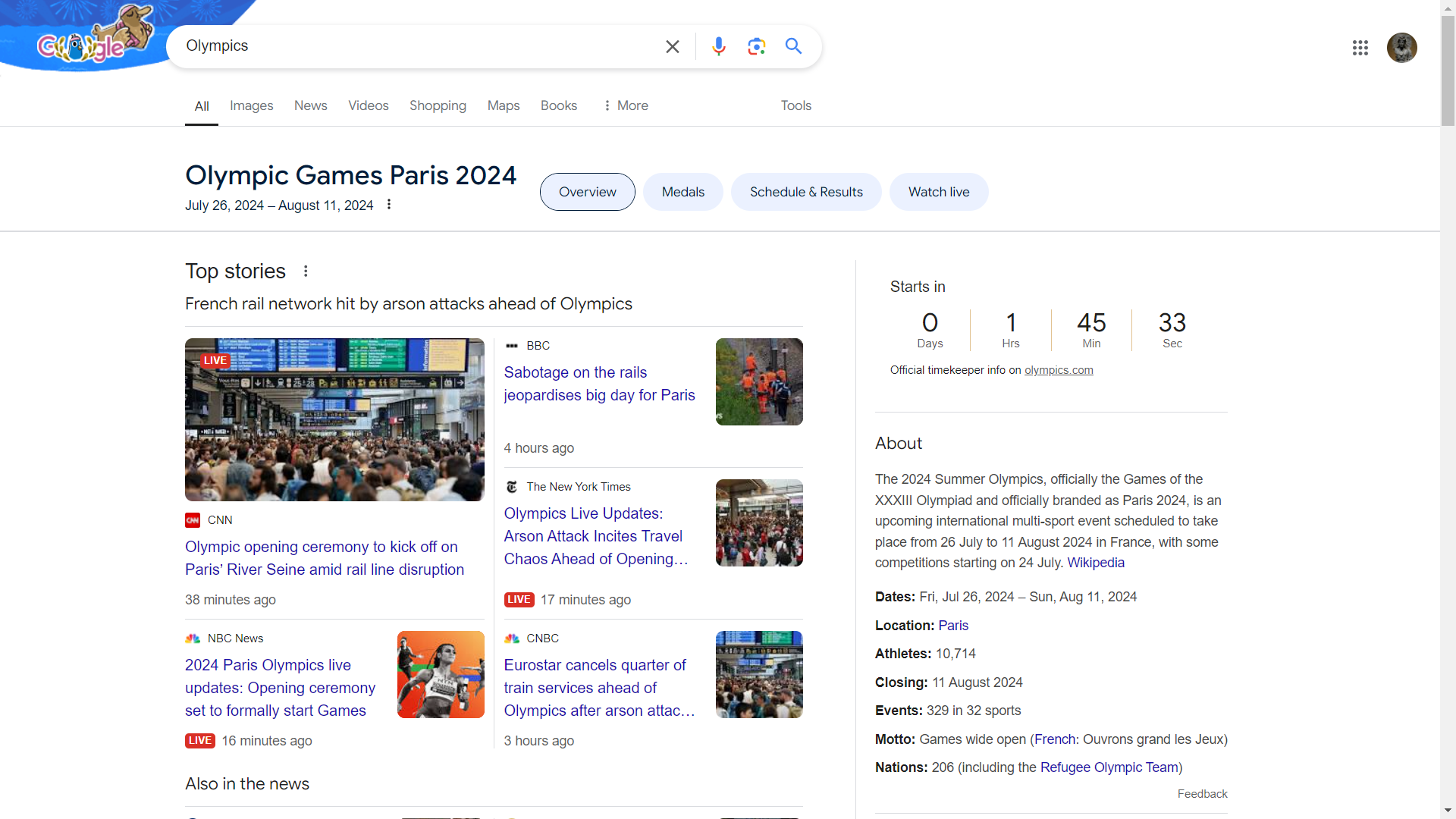Click the Feedback link in the panel

click(1202, 794)
